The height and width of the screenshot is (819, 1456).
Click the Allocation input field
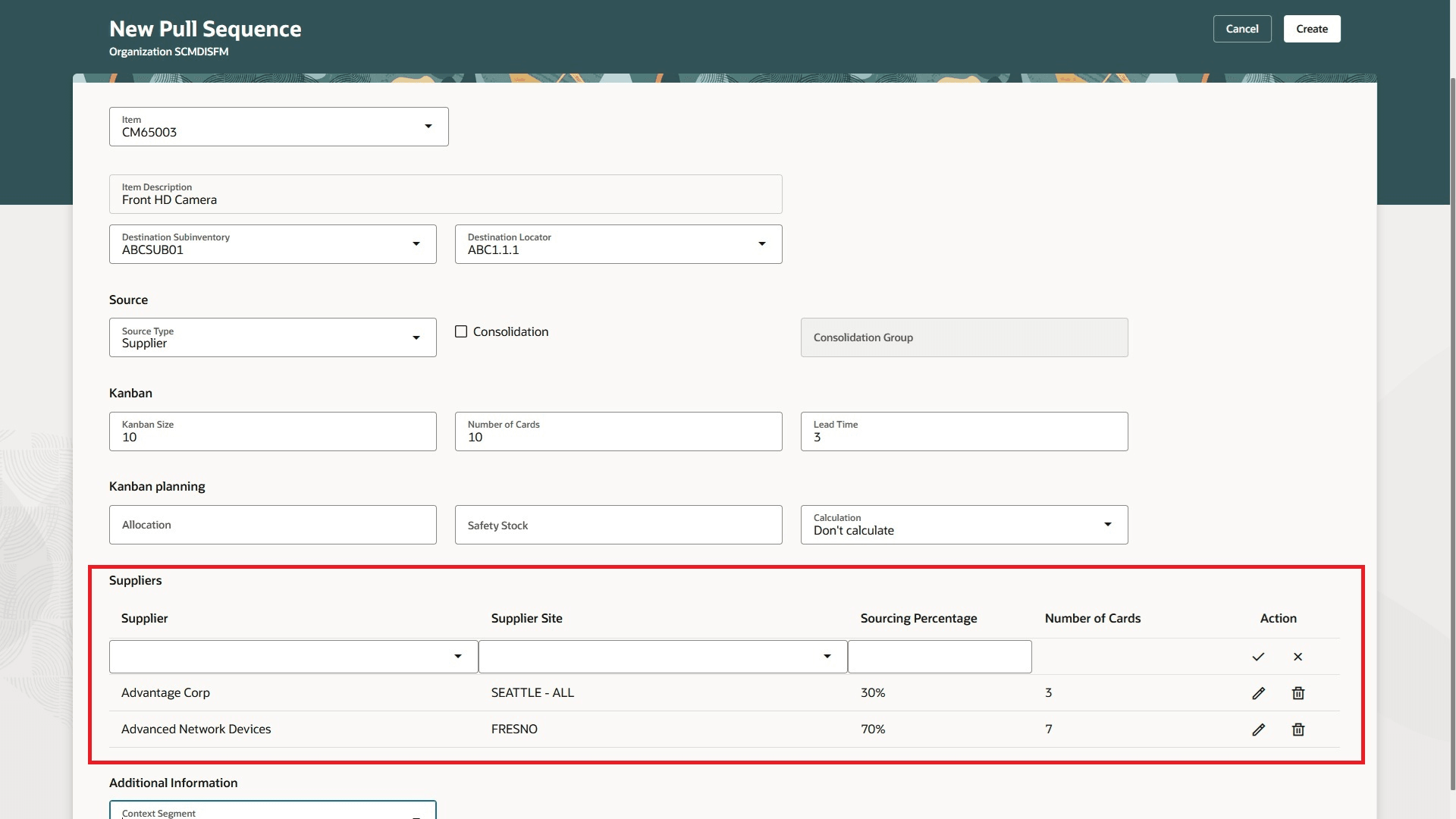[273, 525]
